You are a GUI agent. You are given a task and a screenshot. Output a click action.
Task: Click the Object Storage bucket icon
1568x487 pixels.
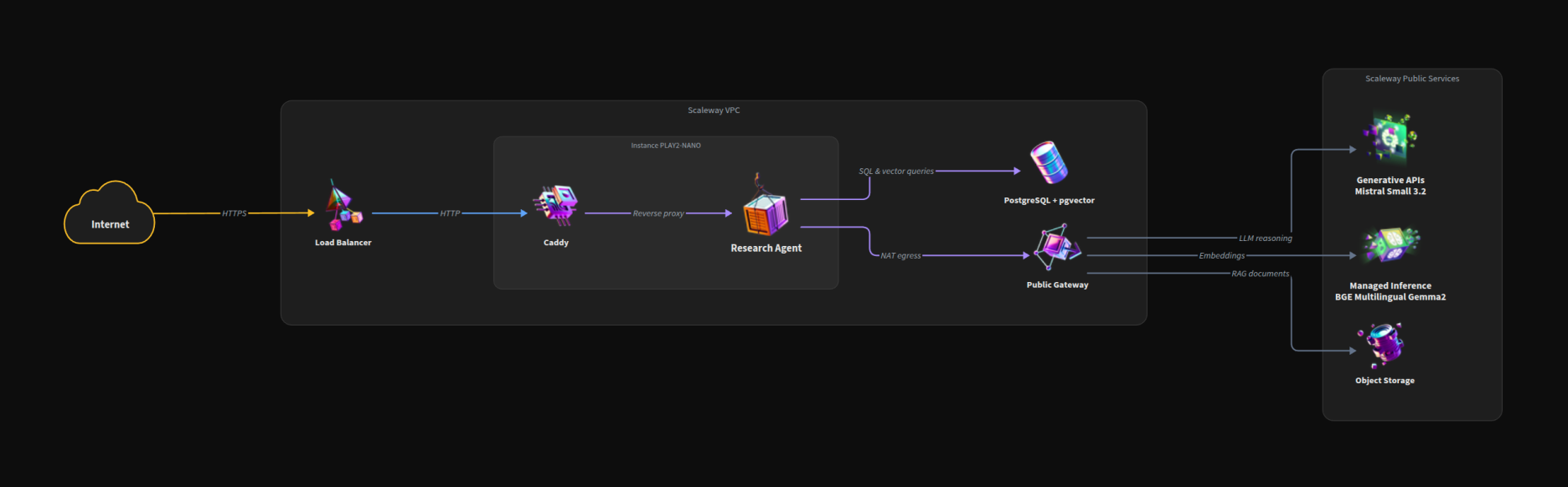coord(1381,345)
